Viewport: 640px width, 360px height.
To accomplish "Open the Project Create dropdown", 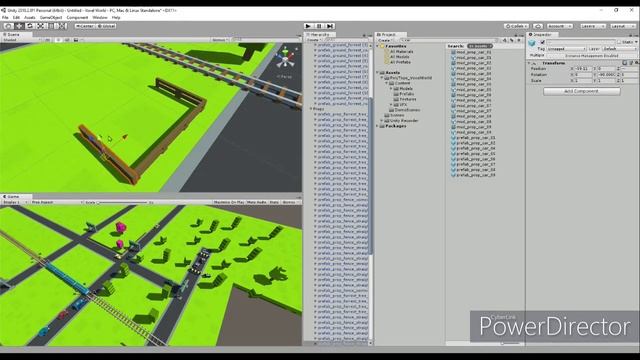I will pos(385,40).
